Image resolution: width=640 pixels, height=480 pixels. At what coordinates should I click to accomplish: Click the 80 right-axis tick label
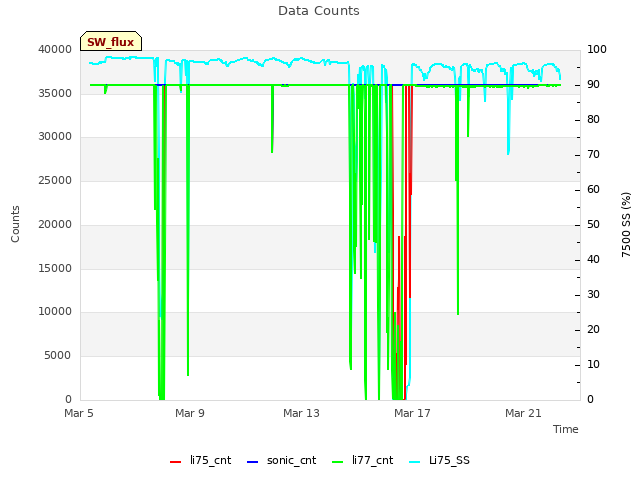click(x=593, y=120)
